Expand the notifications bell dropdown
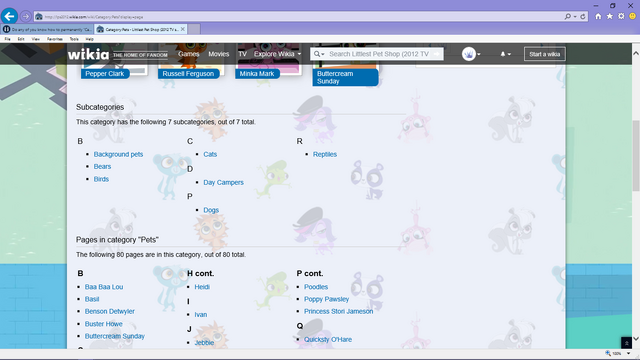 (506, 54)
